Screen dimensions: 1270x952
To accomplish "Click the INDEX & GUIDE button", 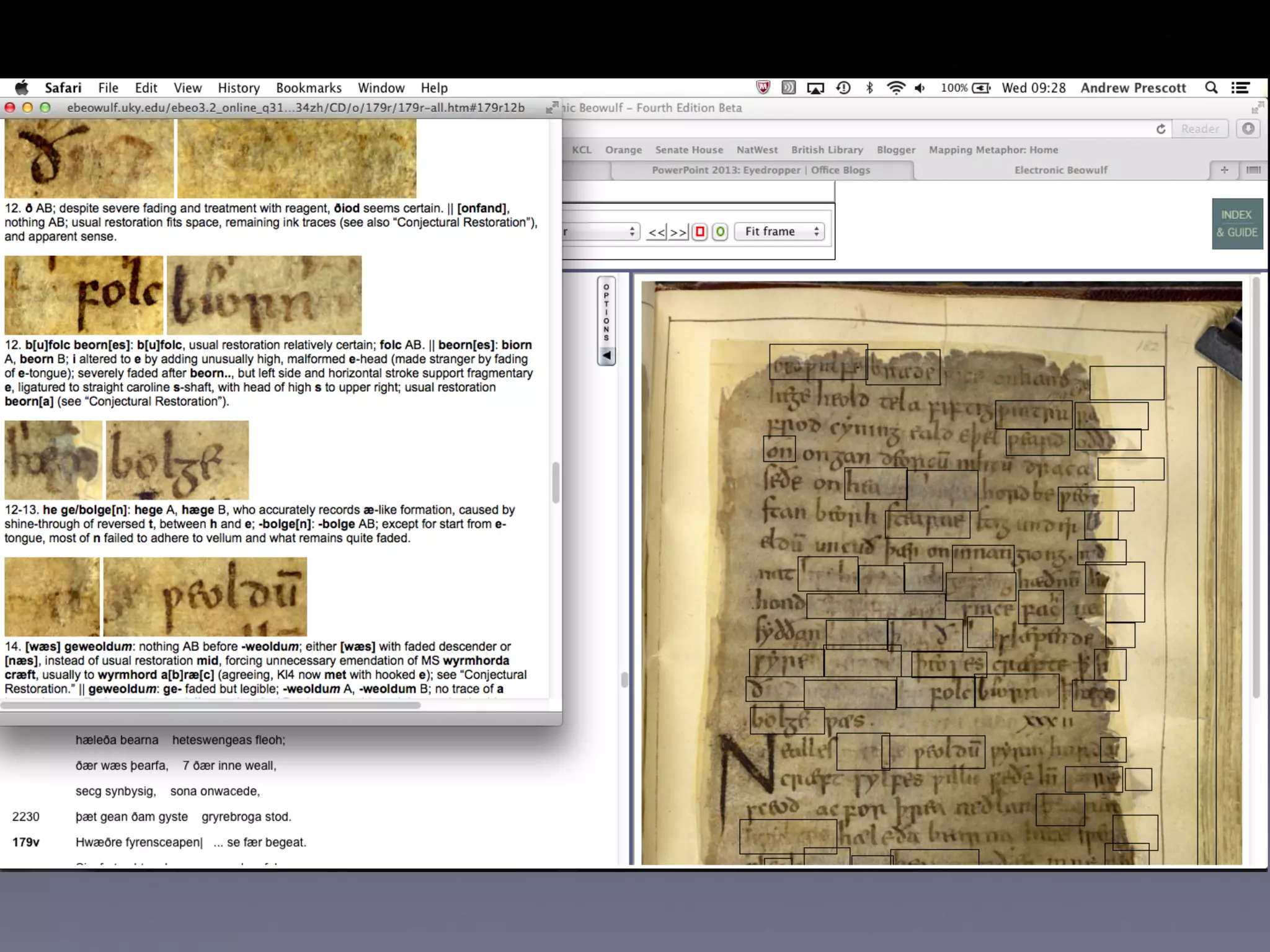I will click(x=1237, y=224).
